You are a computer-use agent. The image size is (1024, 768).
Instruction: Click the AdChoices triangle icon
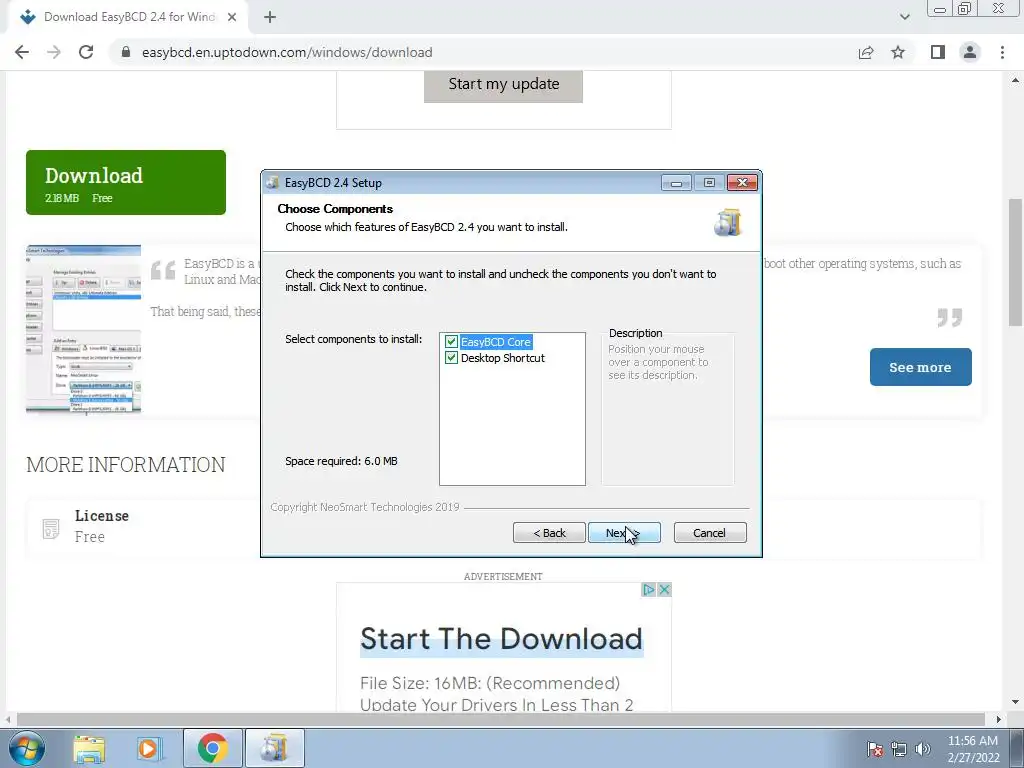pyautogui.click(x=648, y=590)
